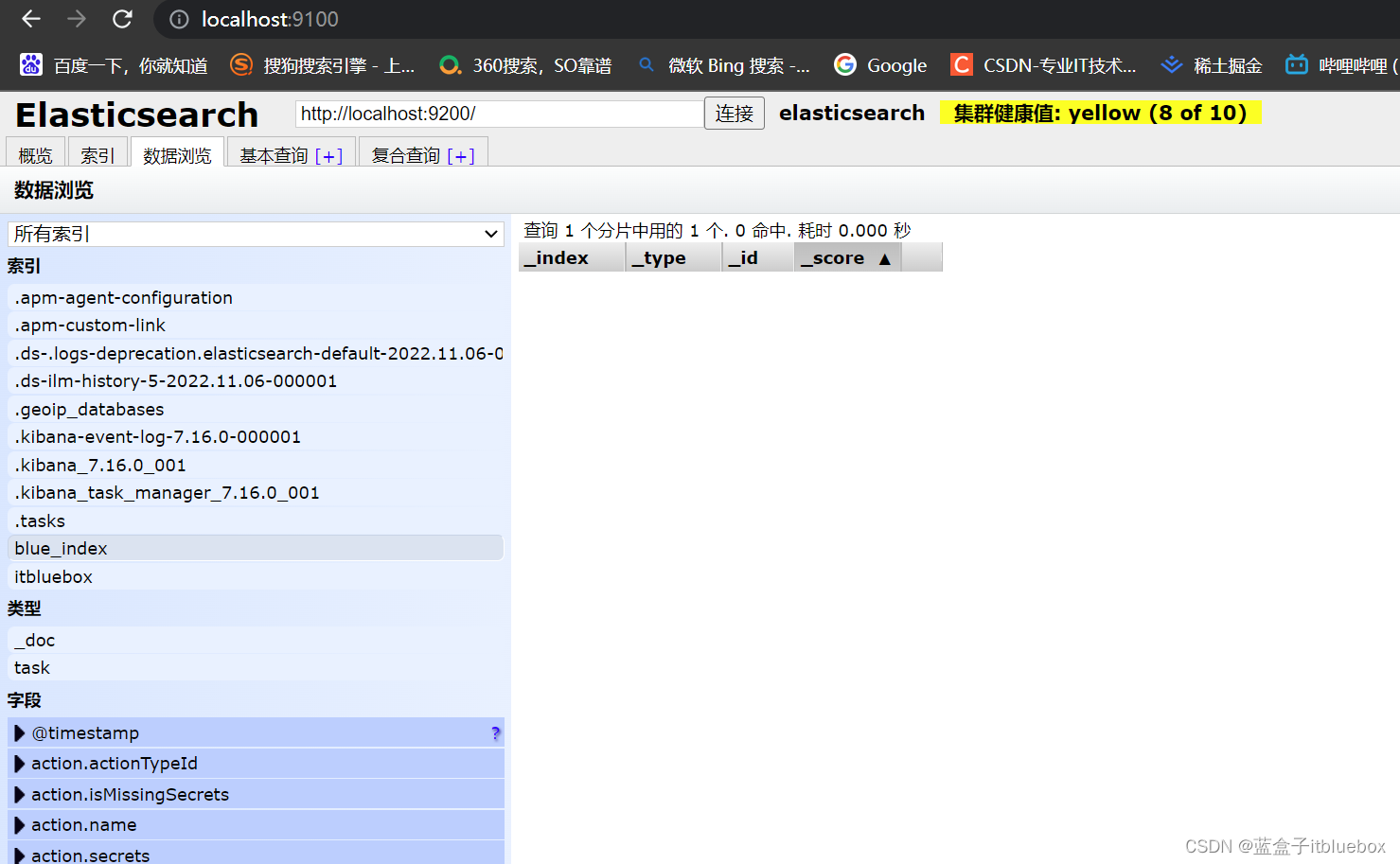Sort by the _index column header

pos(572,257)
